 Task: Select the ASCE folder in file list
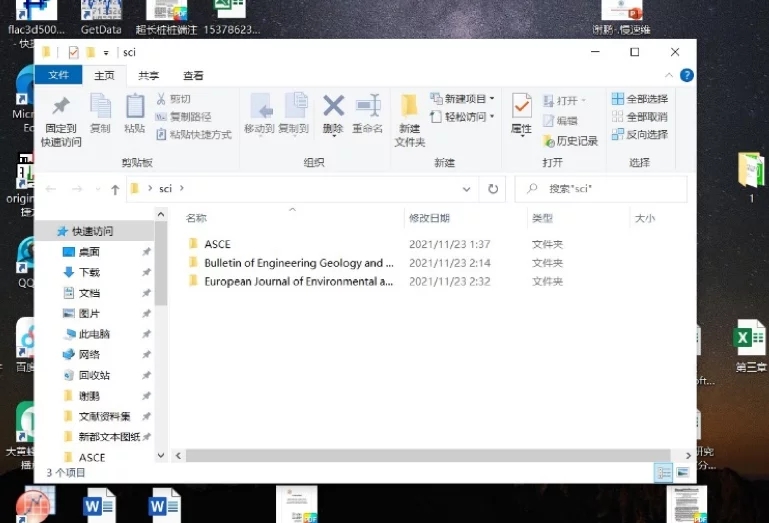pyautogui.click(x=217, y=244)
